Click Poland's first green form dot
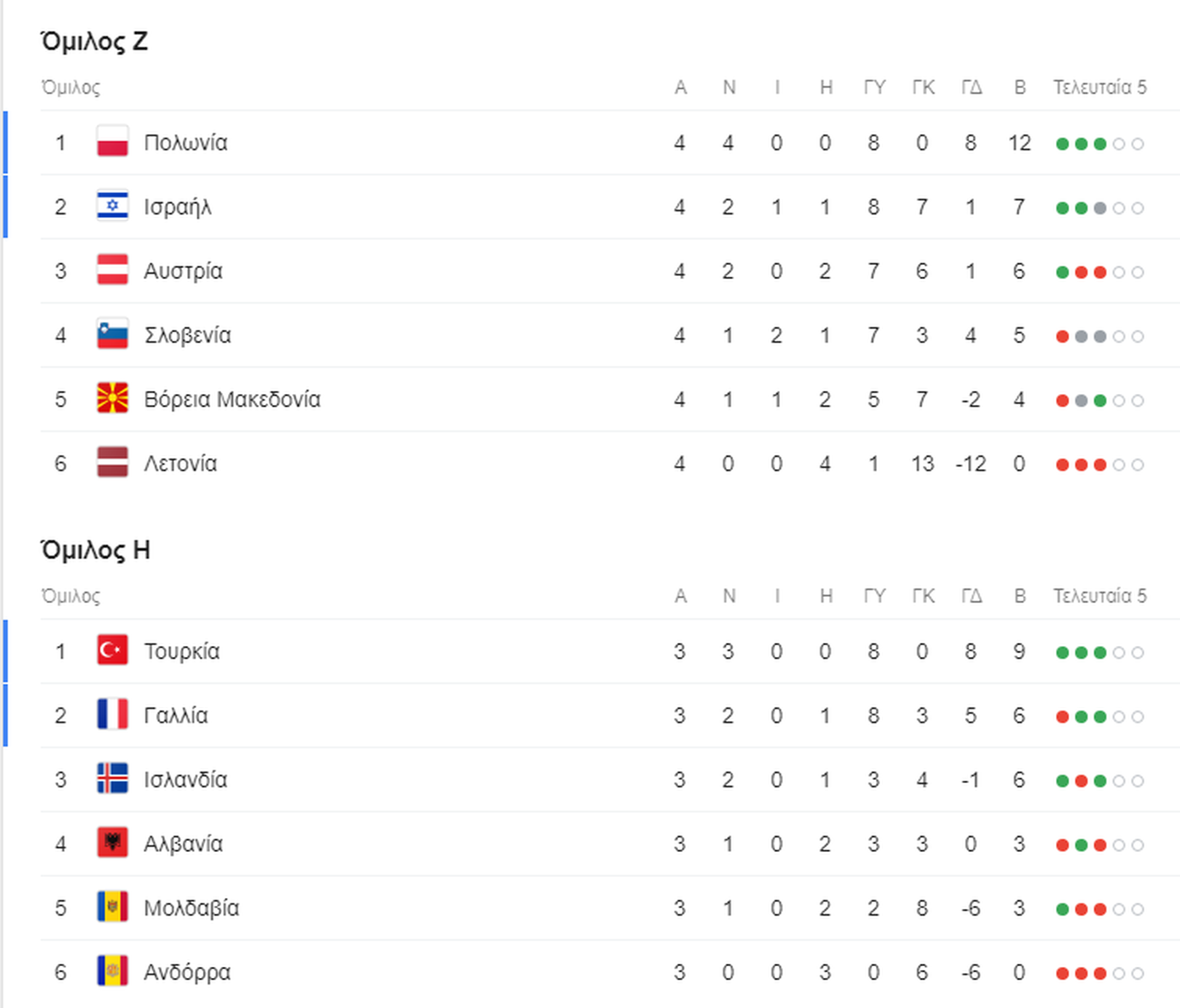Viewport: 1180px width, 1008px height. (x=1062, y=144)
